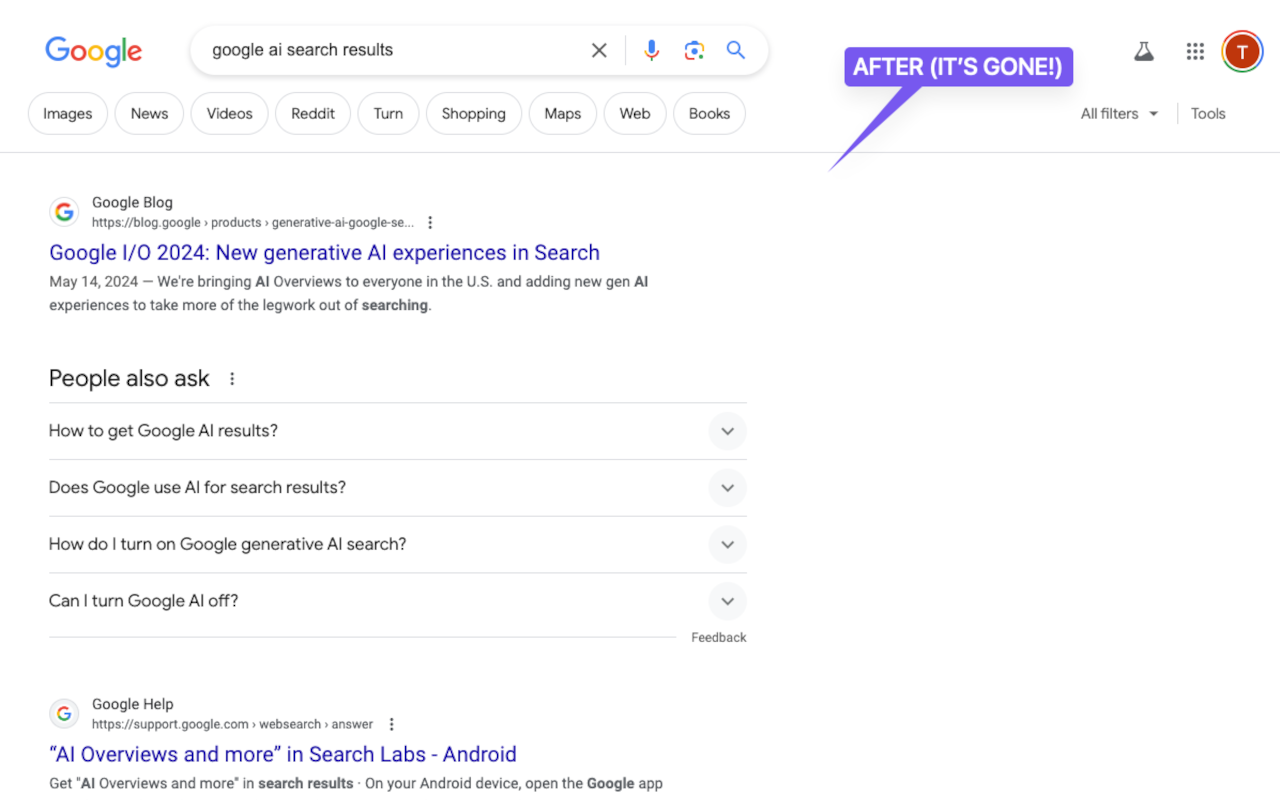
Task: Switch to the Videos tab
Action: (229, 113)
